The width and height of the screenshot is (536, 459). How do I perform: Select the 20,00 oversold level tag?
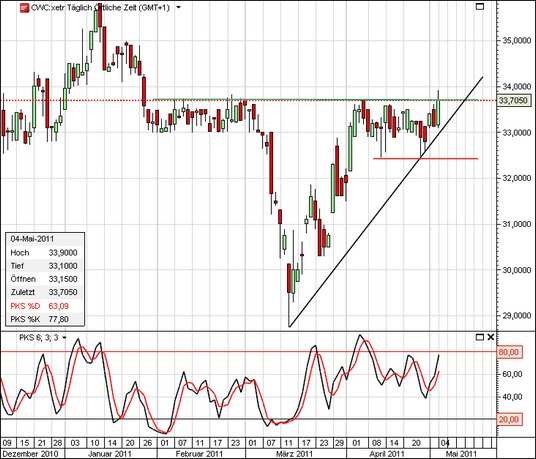click(509, 419)
